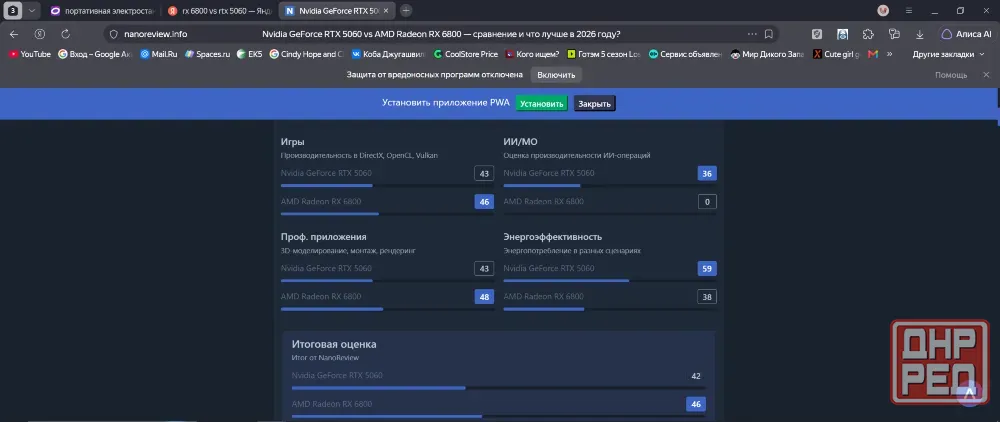This screenshot has width=1000, height=422.
Task: Reload the page with refresh icon
Action: tap(65, 34)
